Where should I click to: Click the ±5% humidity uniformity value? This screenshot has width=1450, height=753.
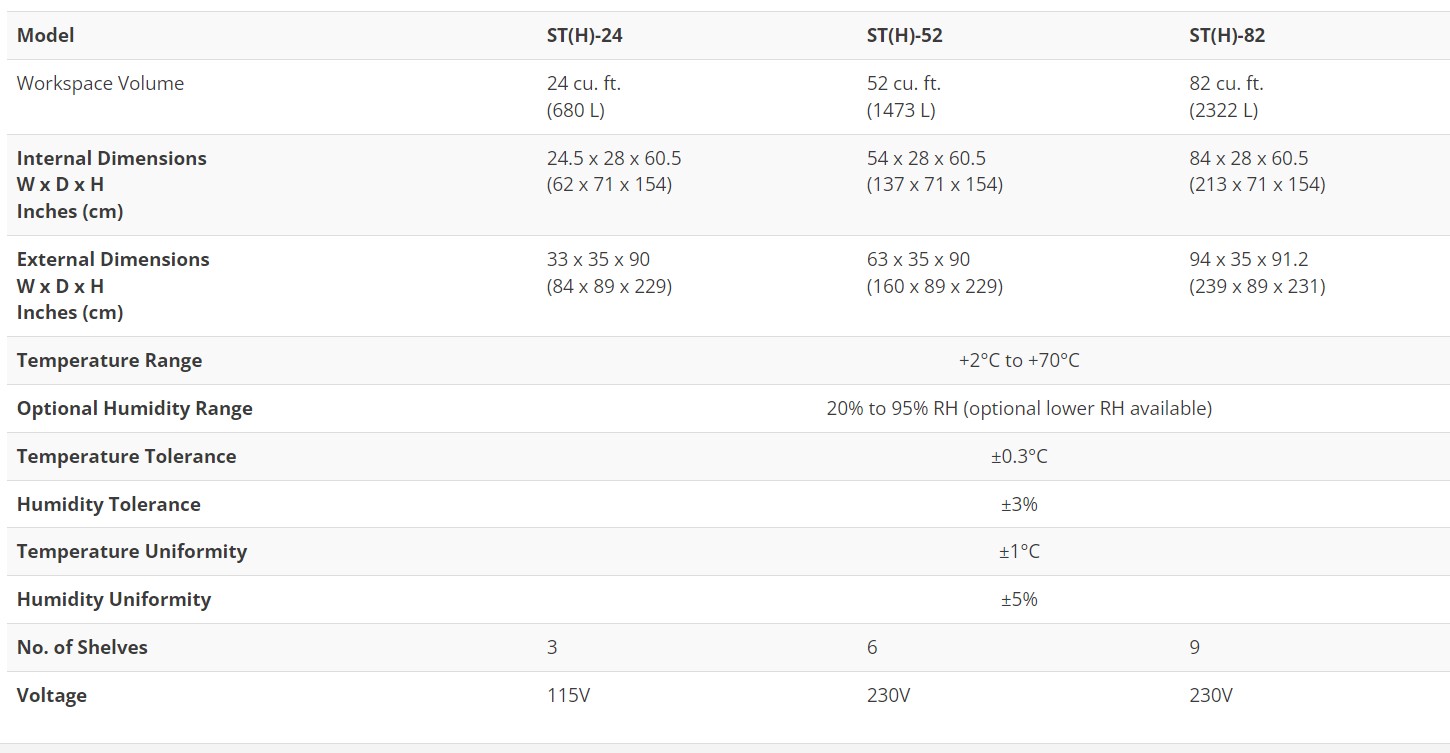click(x=1019, y=600)
